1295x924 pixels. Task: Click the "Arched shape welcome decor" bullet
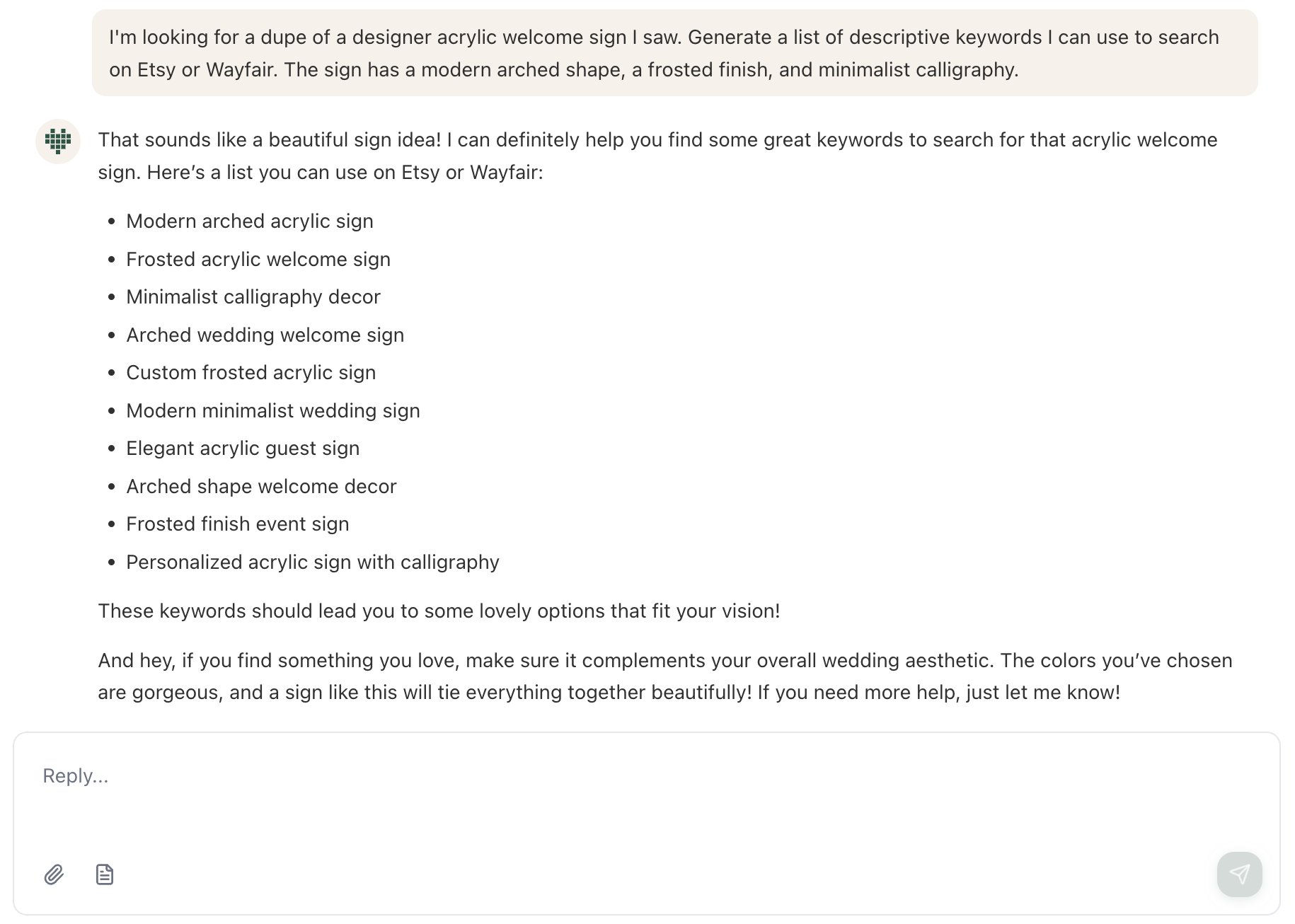(260, 487)
